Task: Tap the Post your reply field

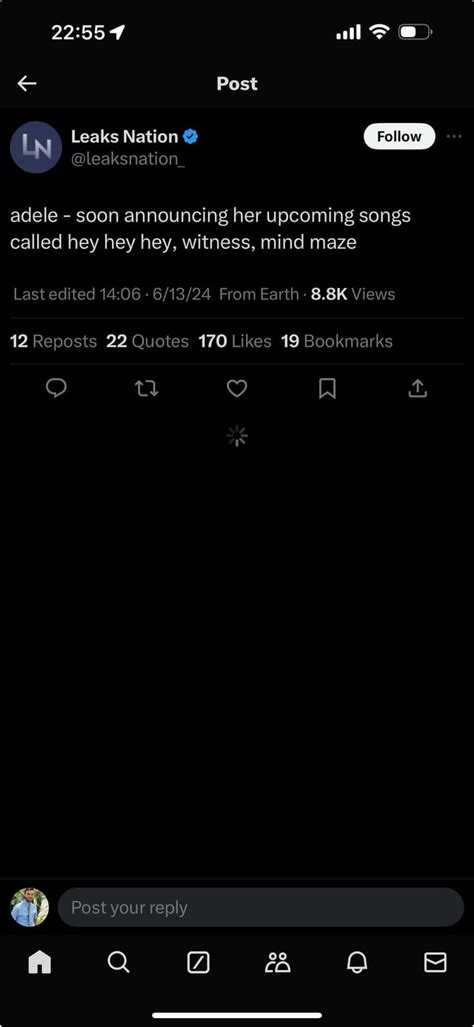Action: point(261,907)
